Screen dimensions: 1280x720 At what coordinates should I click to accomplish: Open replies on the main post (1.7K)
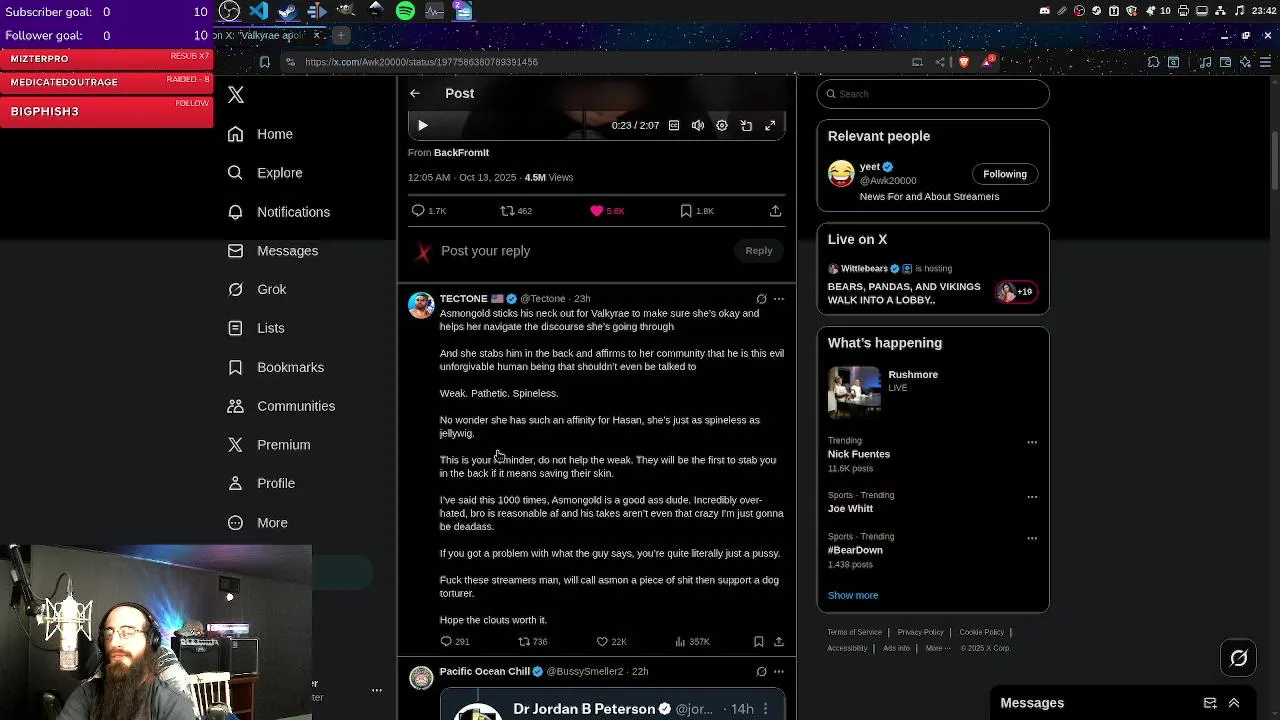point(428,211)
